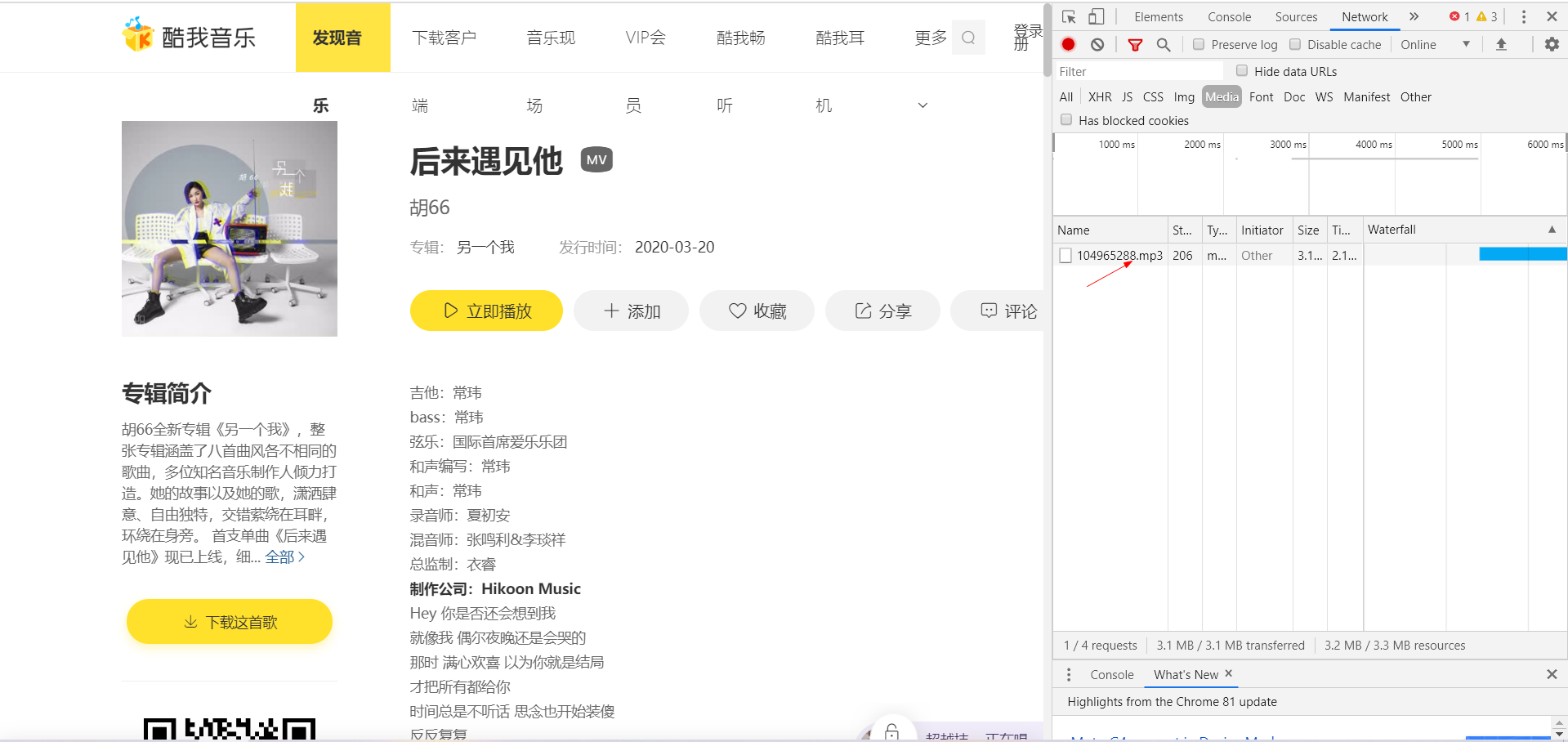The height and width of the screenshot is (742, 1568).
Task: Open the warnings count indicator
Action: click(x=1487, y=16)
